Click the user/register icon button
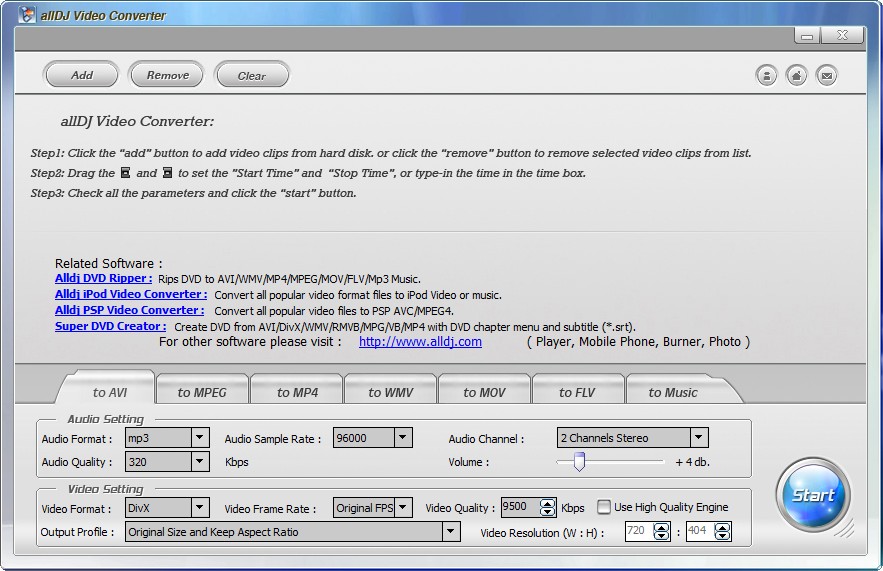This screenshot has height=571, width=883. [x=766, y=75]
